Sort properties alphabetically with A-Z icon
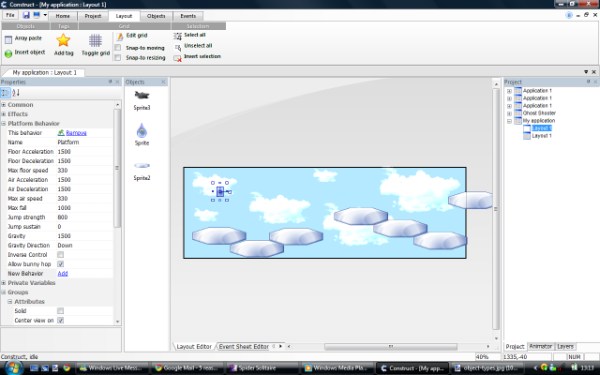Screen dimensions: 600x375 [x=16, y=93]
